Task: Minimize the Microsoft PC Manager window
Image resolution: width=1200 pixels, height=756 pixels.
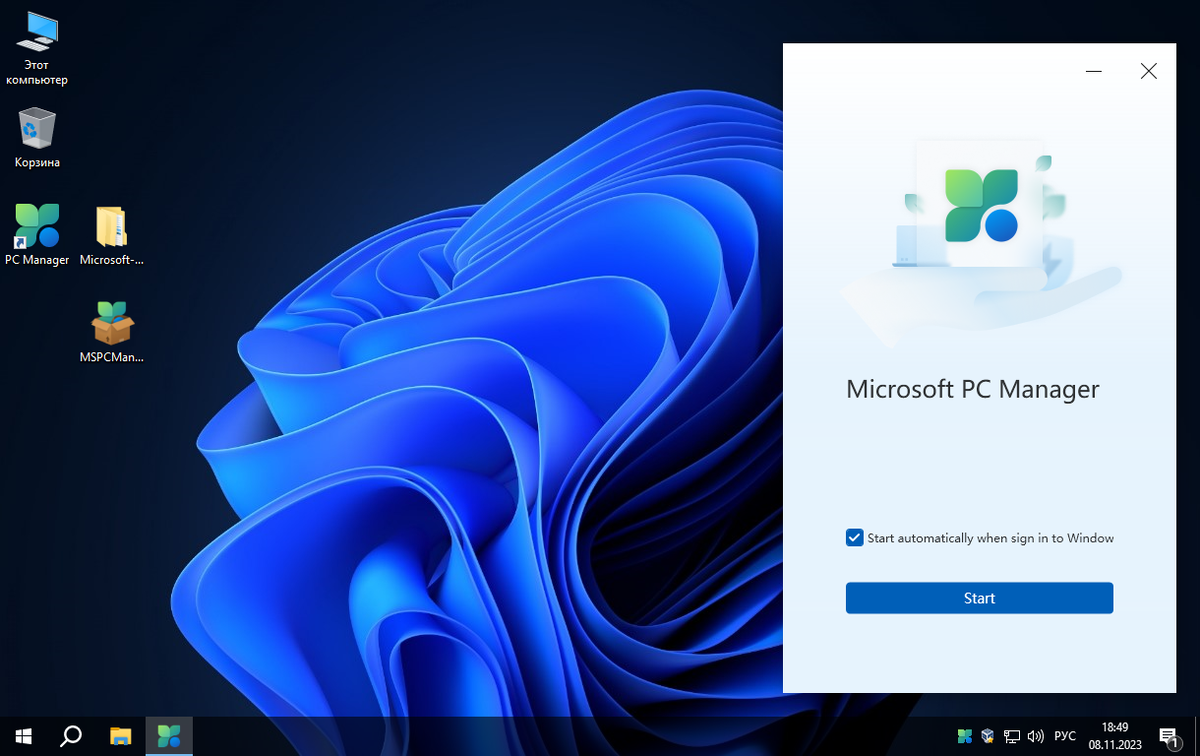Action: (x=1094, y=71)
